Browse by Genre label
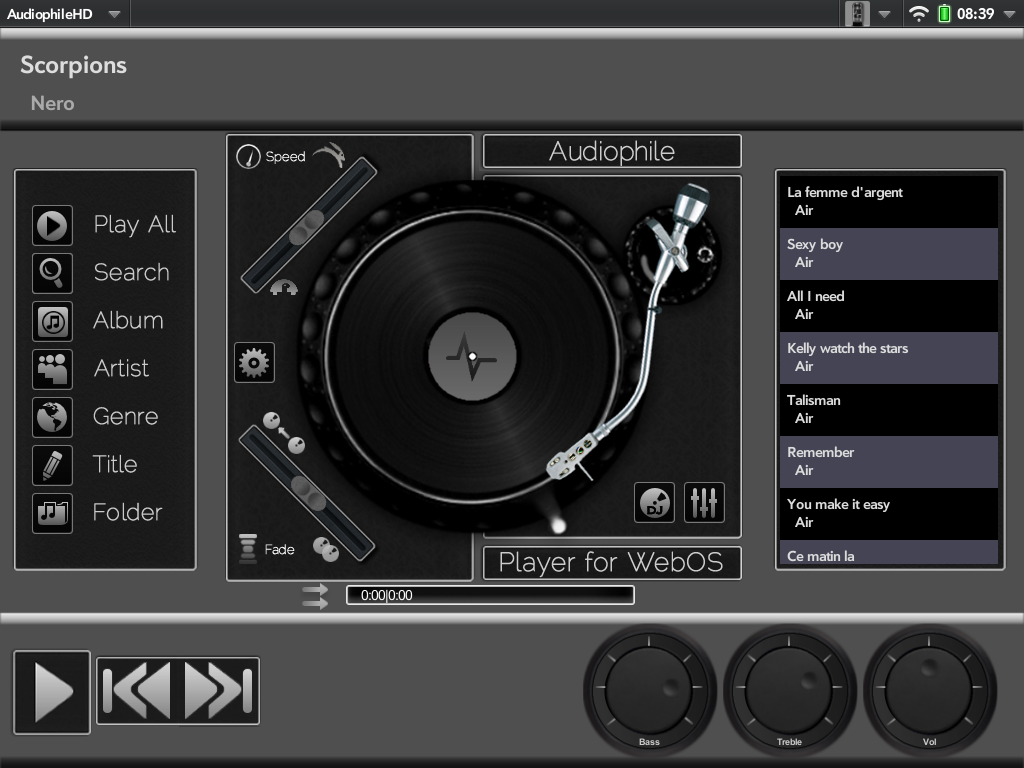This screenshot has height=768, width=1024. click(125, 417)
